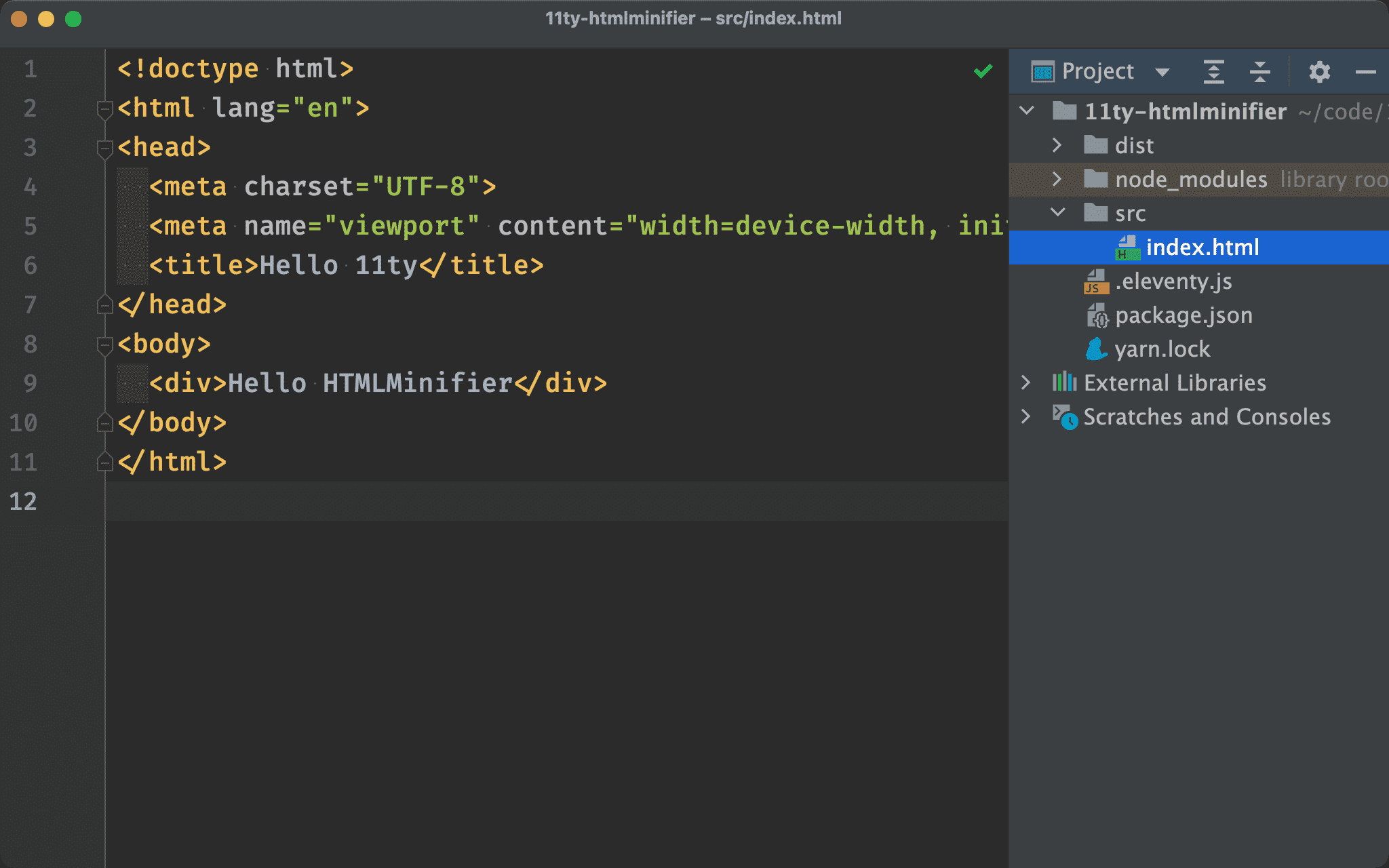Click the Project panel window icon

point(1042,71)
